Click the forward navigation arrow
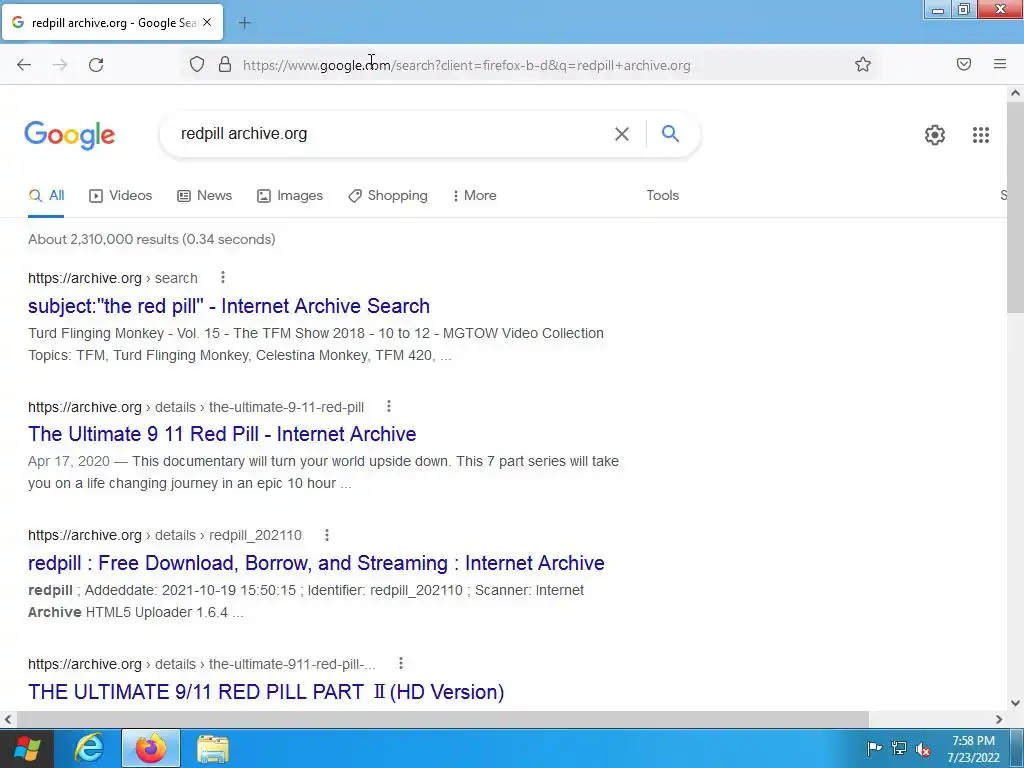The image size is (1024, 768). tap(60, 65)
